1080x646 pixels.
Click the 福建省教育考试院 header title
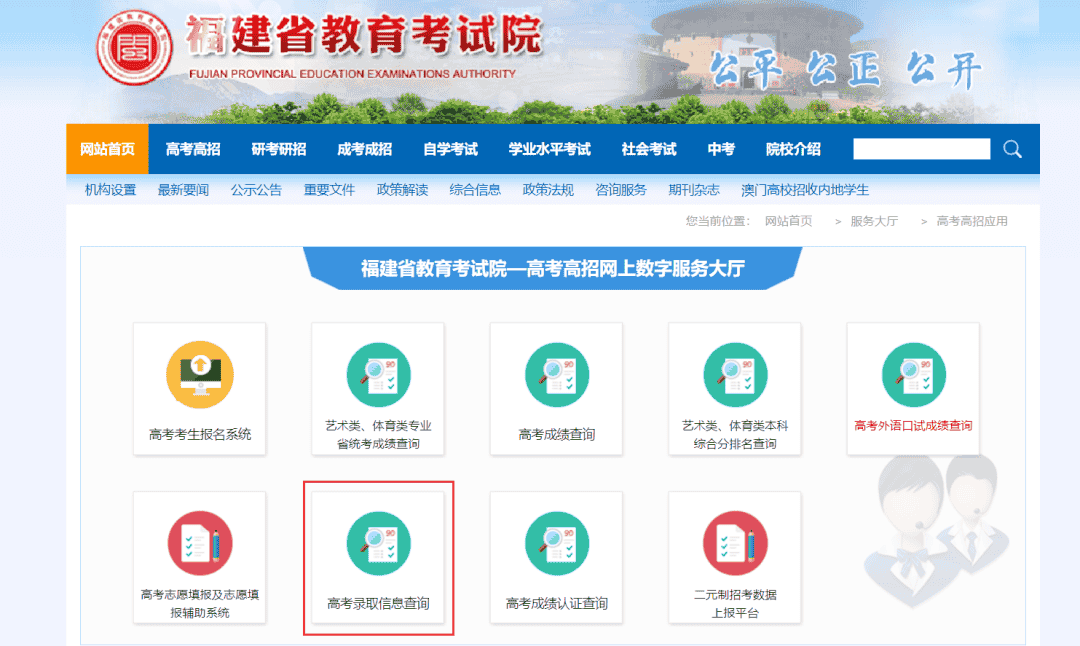364,34
